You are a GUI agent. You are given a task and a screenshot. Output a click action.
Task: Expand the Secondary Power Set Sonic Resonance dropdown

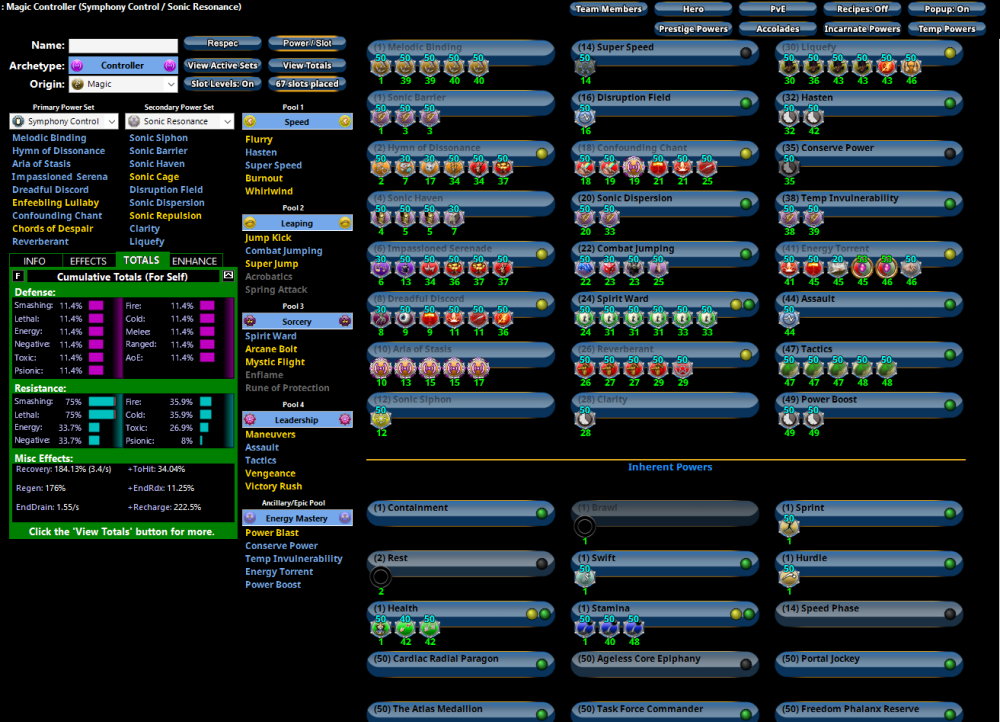[x=180, y=121]
